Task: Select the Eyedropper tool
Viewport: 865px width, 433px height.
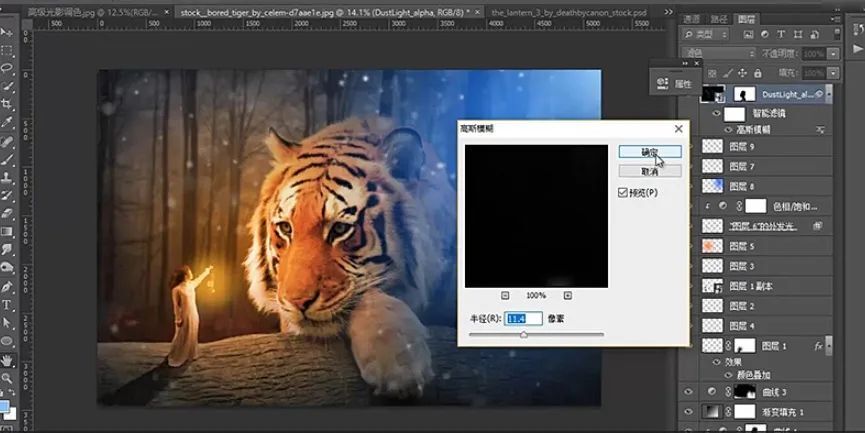Action: [x=7, y=121]
